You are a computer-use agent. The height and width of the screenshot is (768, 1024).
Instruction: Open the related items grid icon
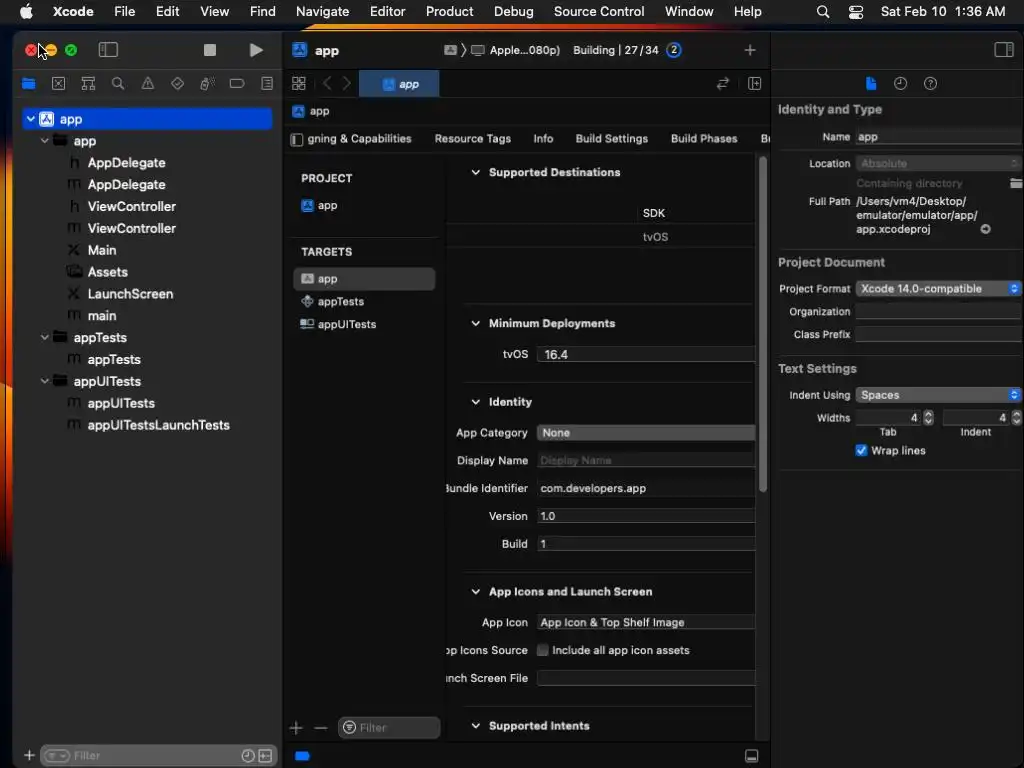[x=298, y=84]
